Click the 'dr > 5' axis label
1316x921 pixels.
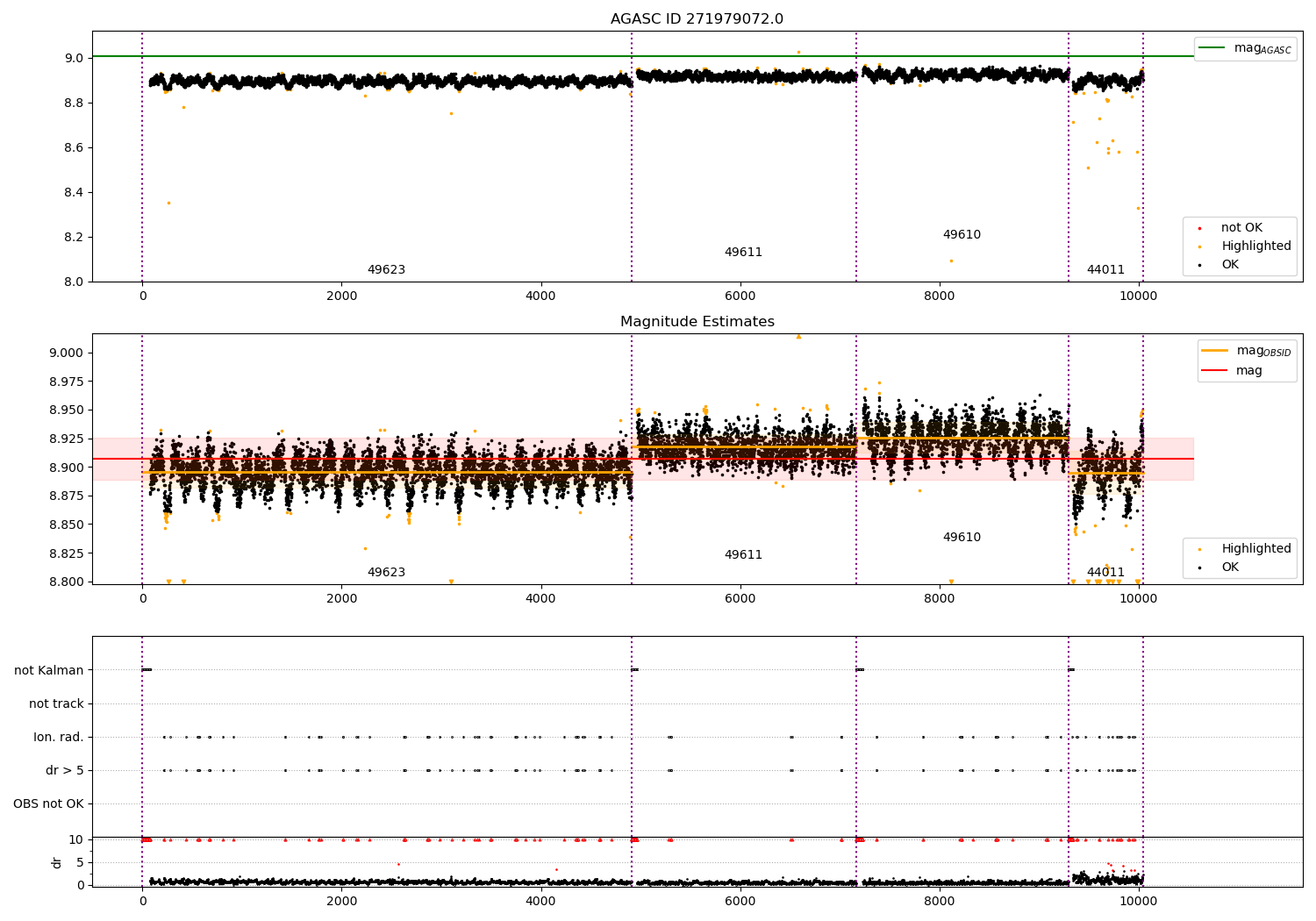(65, 771)
